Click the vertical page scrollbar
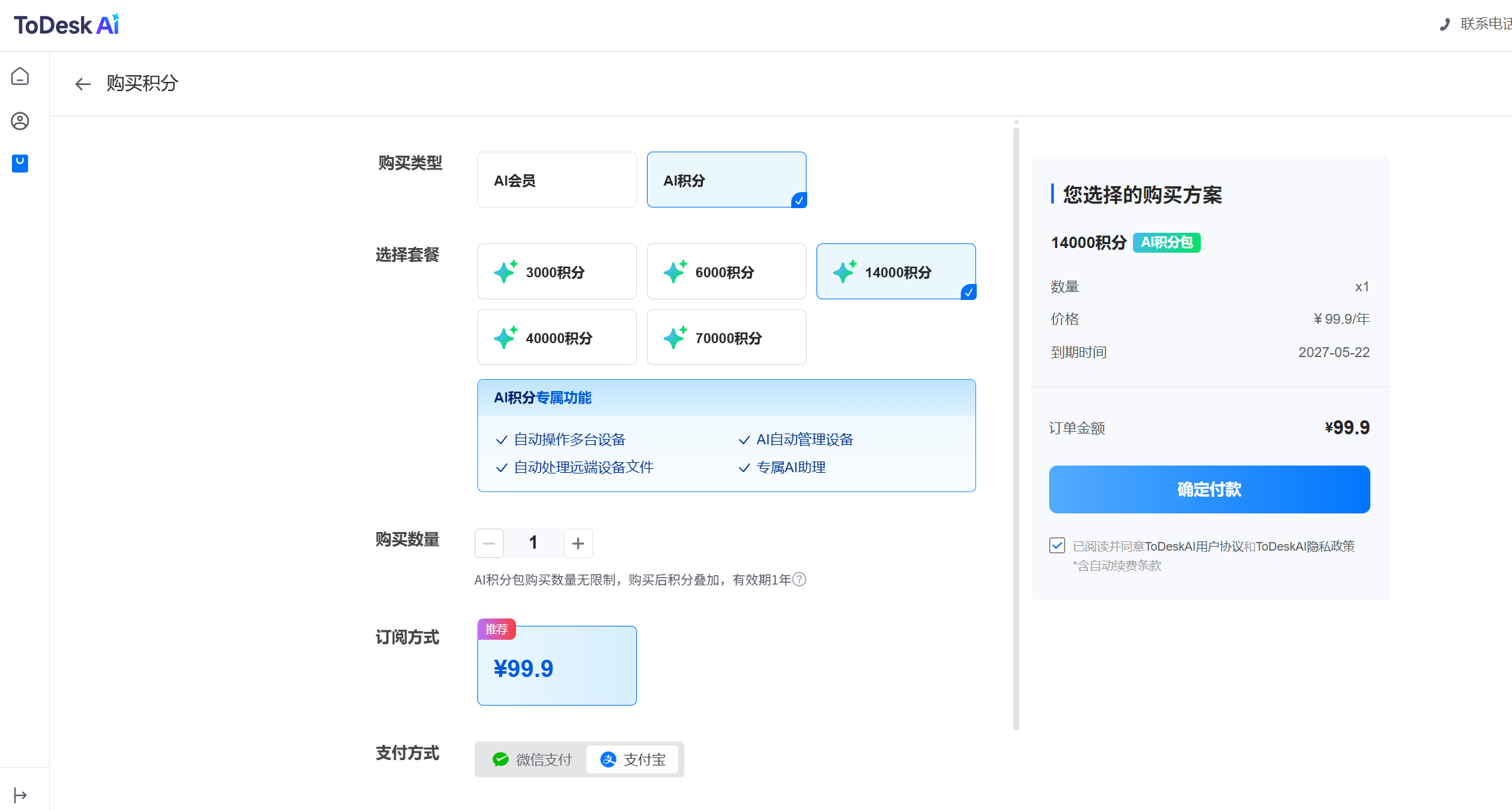Image resolution: width=1512 pixels, height=810 pixels. click(1016, 426)
